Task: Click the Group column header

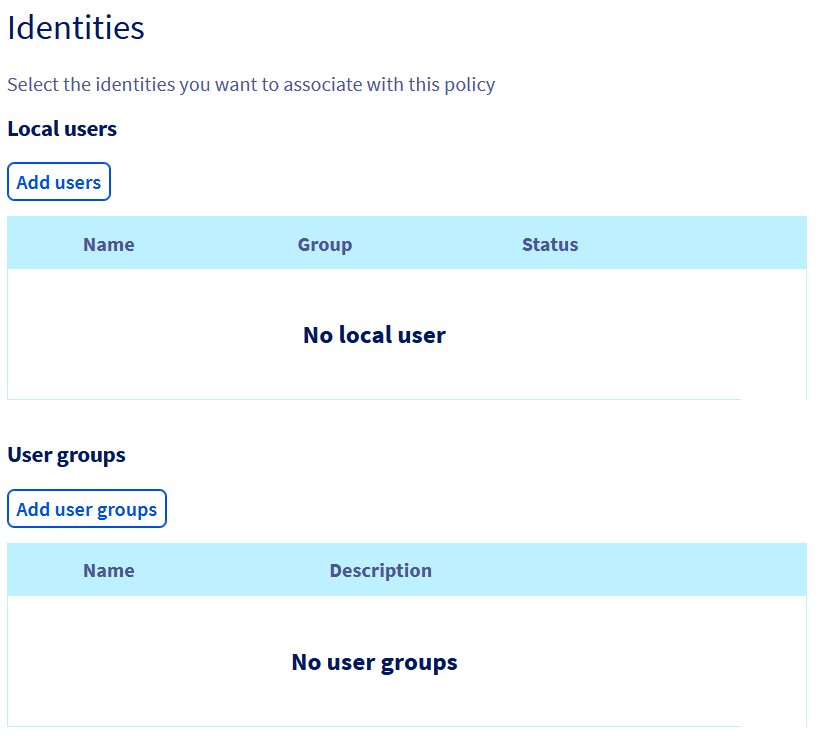Action: [324, 244]
